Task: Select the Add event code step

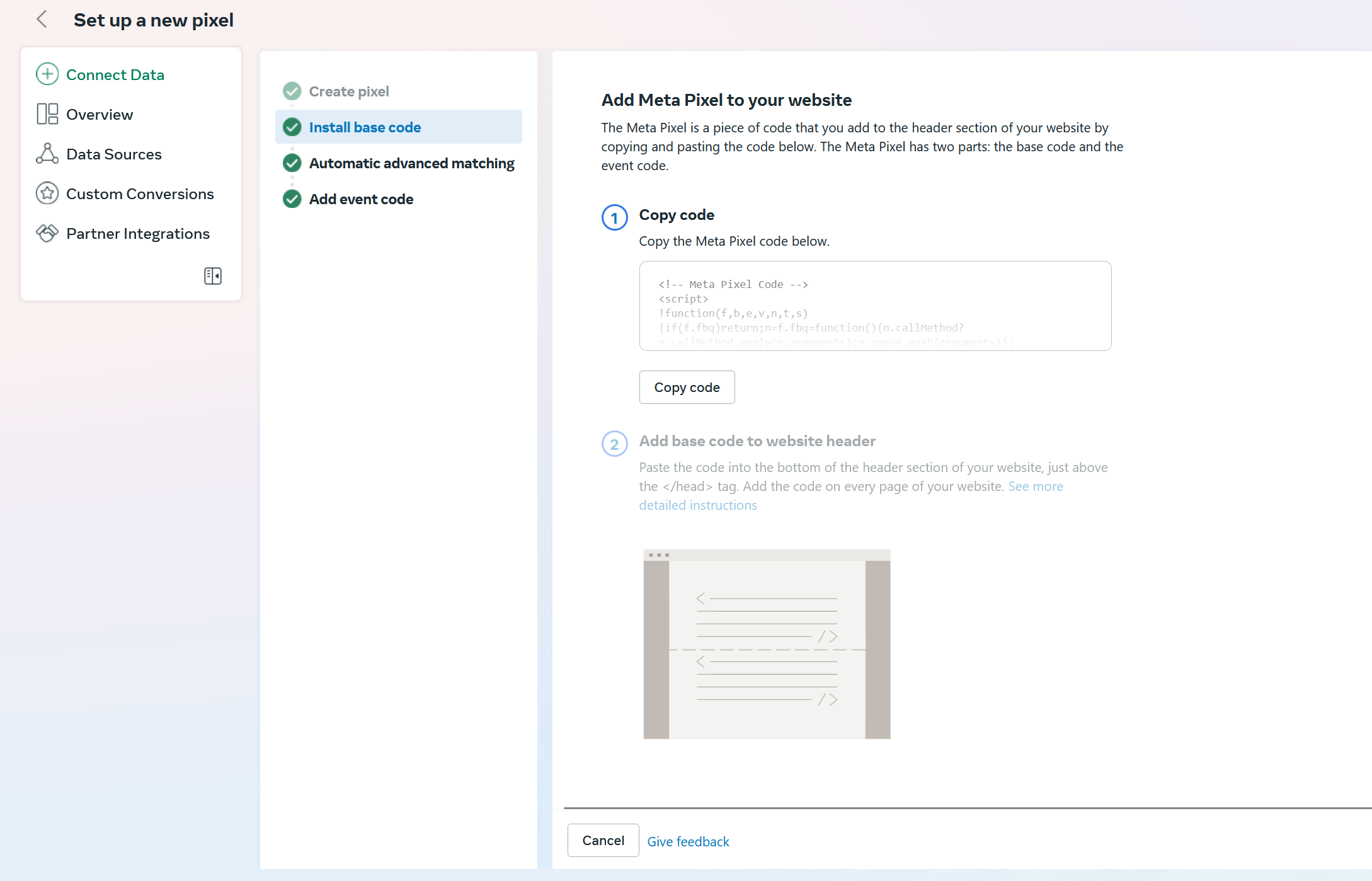Action: pos(361,199)
